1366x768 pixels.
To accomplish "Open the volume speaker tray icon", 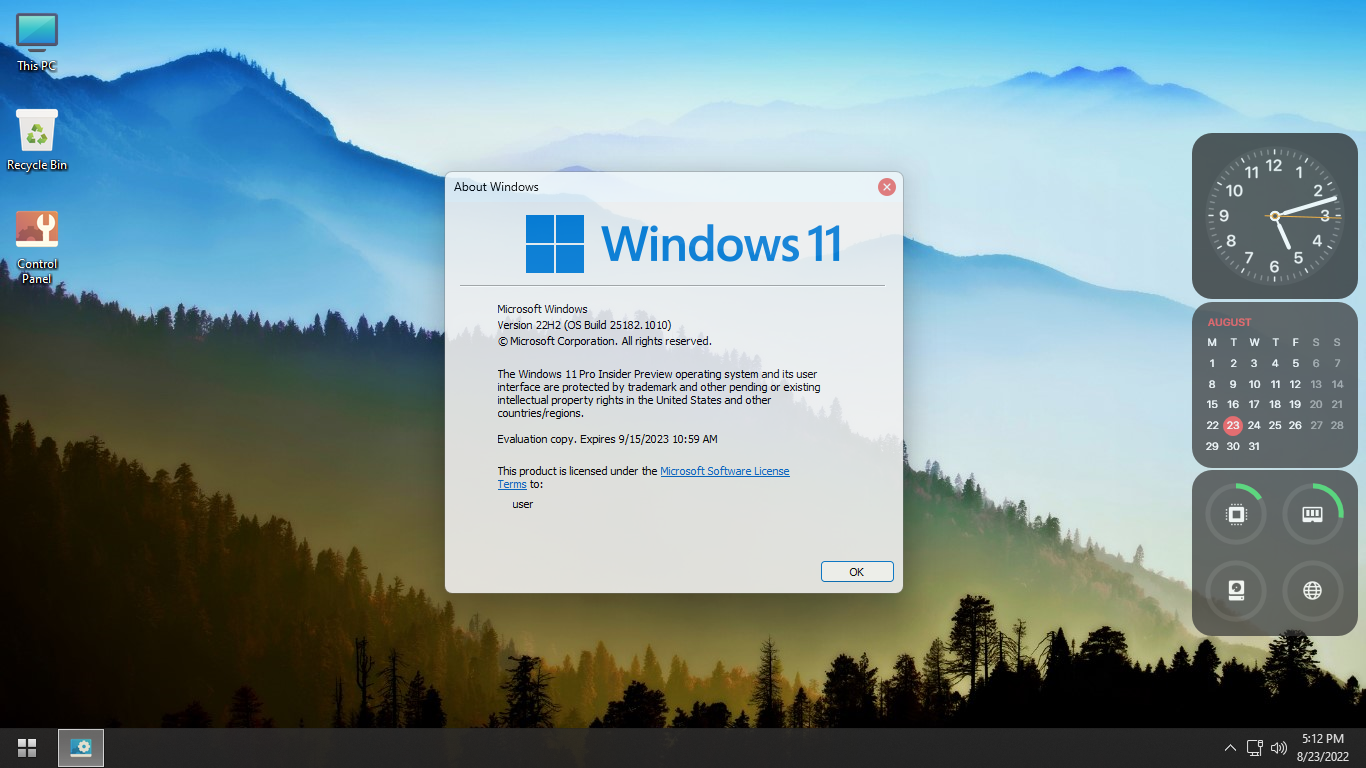I will pyautogui.click(x=1279, y=747).
